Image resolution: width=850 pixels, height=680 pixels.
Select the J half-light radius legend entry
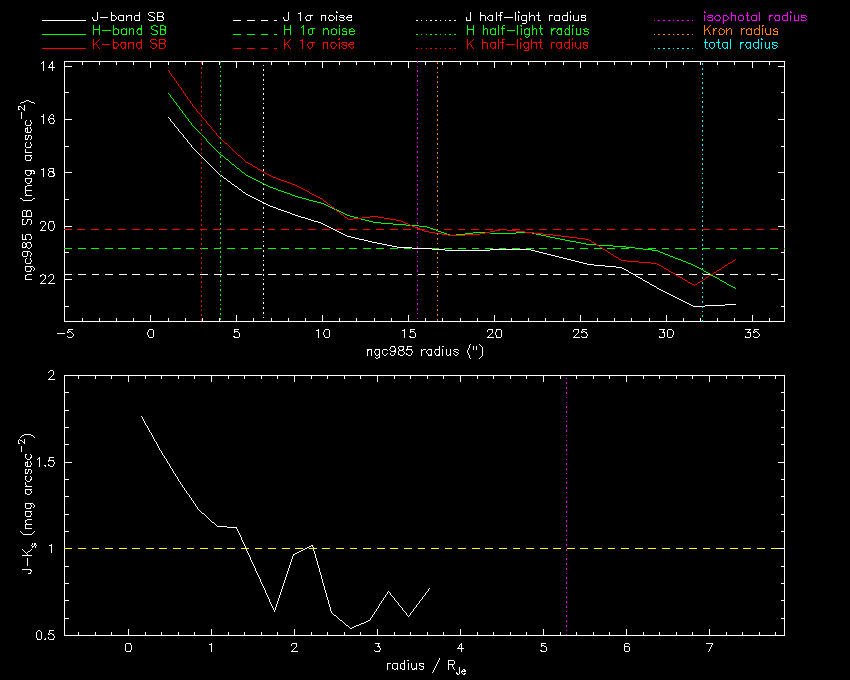526,18
